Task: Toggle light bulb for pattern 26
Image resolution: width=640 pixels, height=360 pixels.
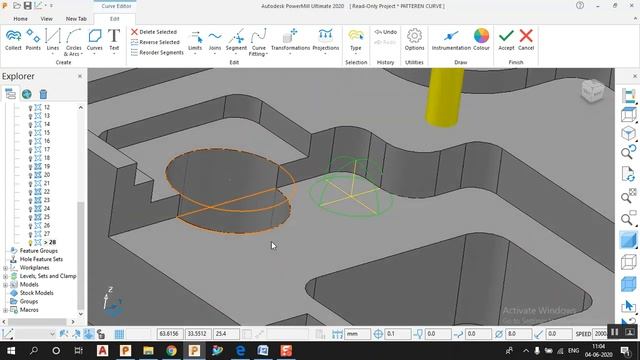Action: [x=30, y=226]
